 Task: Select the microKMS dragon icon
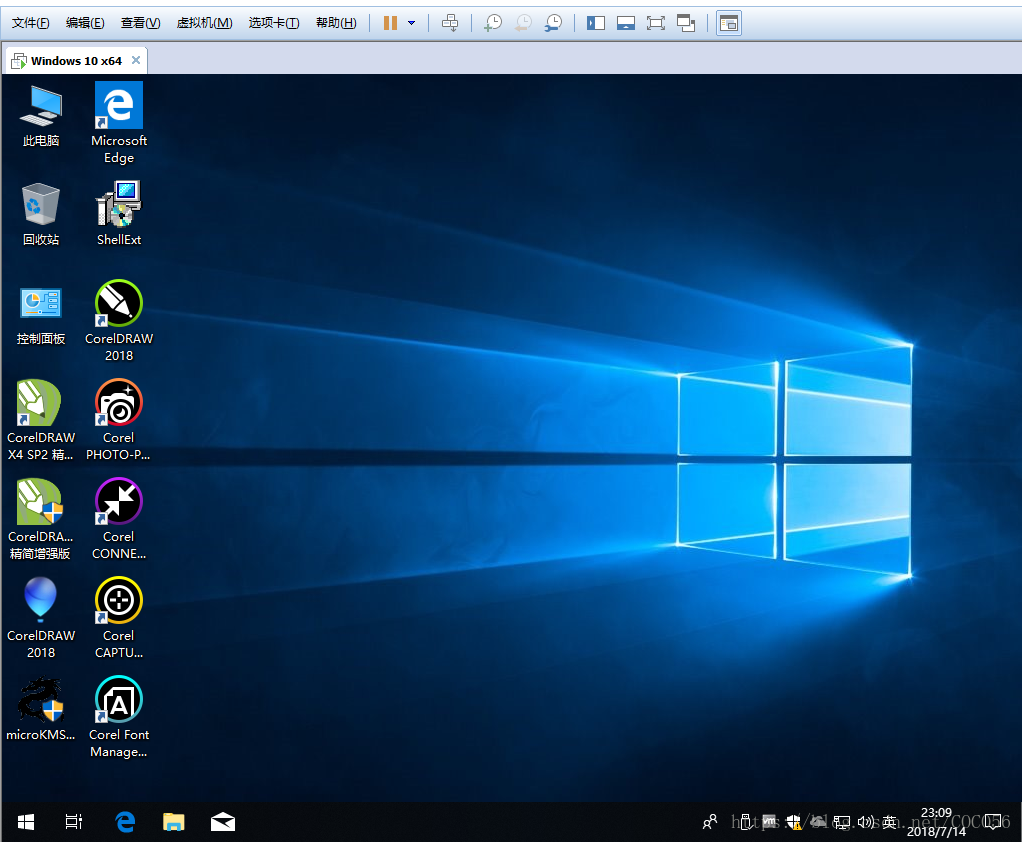point(41,709)
